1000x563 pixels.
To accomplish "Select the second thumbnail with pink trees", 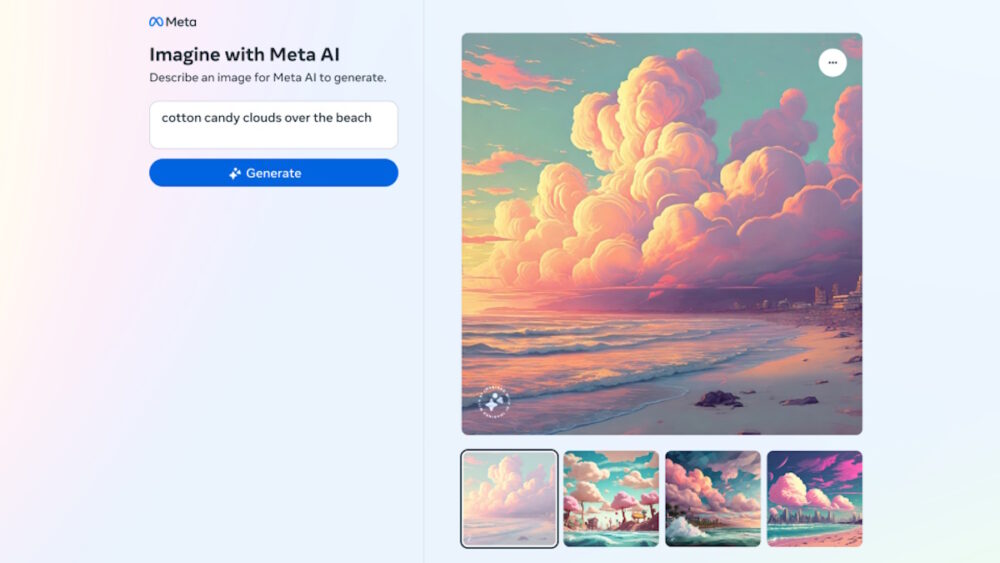I will (611, 499).
